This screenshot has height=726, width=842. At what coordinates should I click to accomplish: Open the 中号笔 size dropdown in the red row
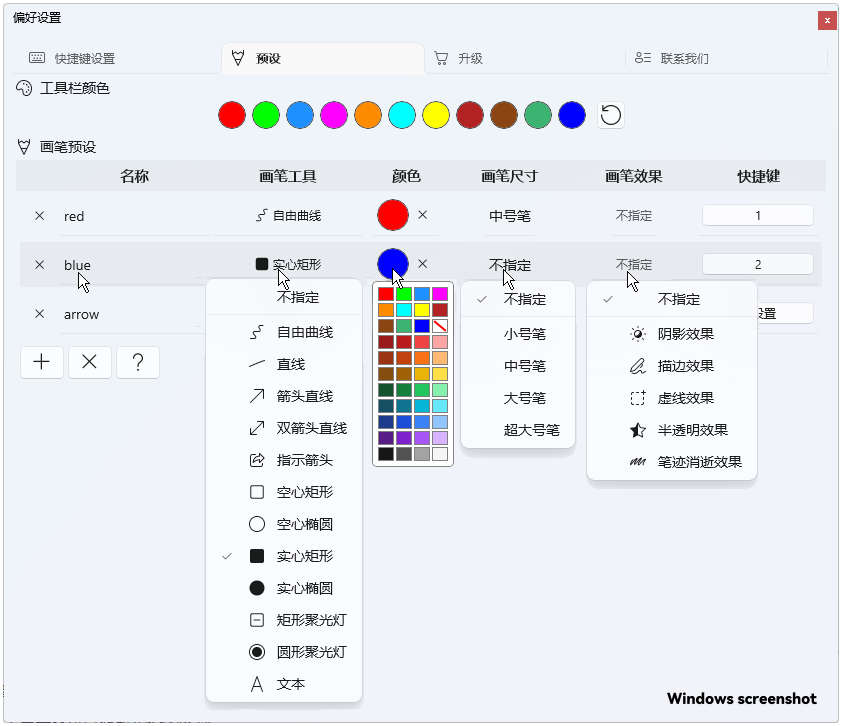pyautogui.click(x=510, y=216)
